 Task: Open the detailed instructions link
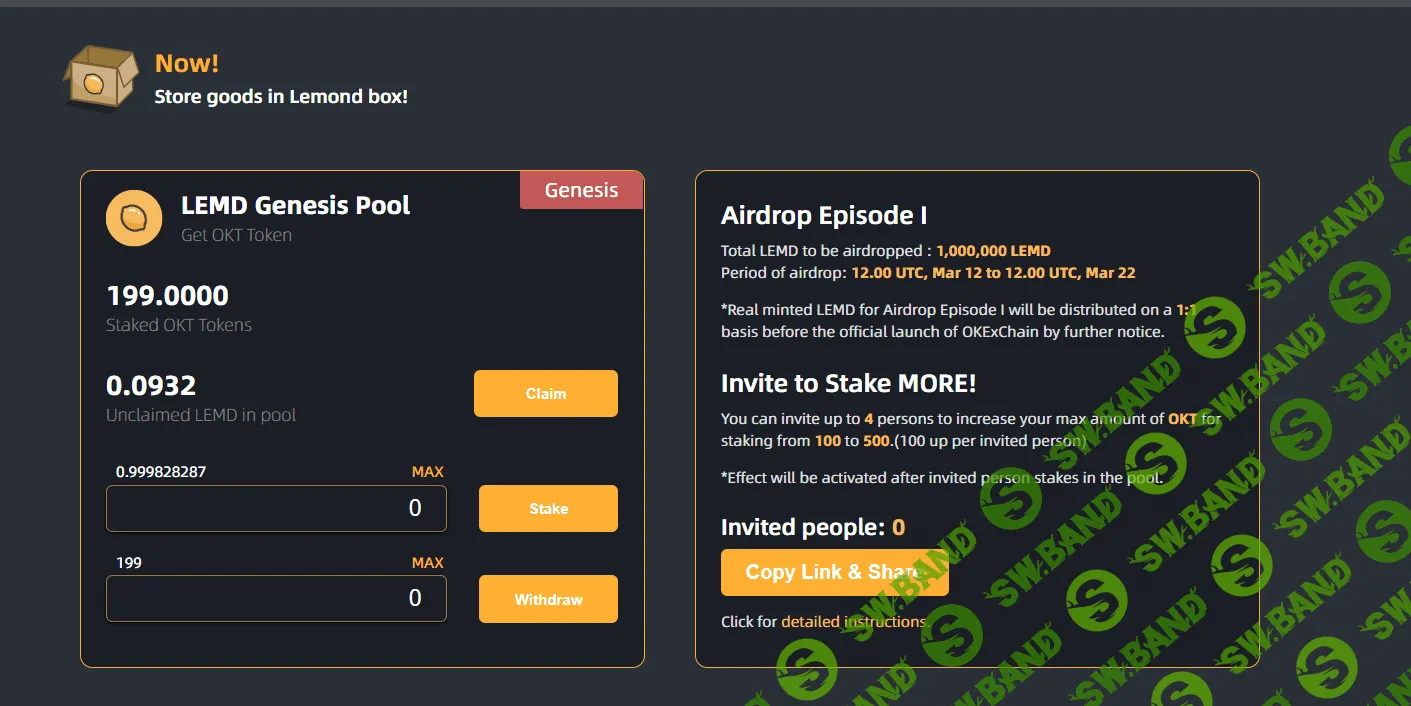[x=853, y=622]
